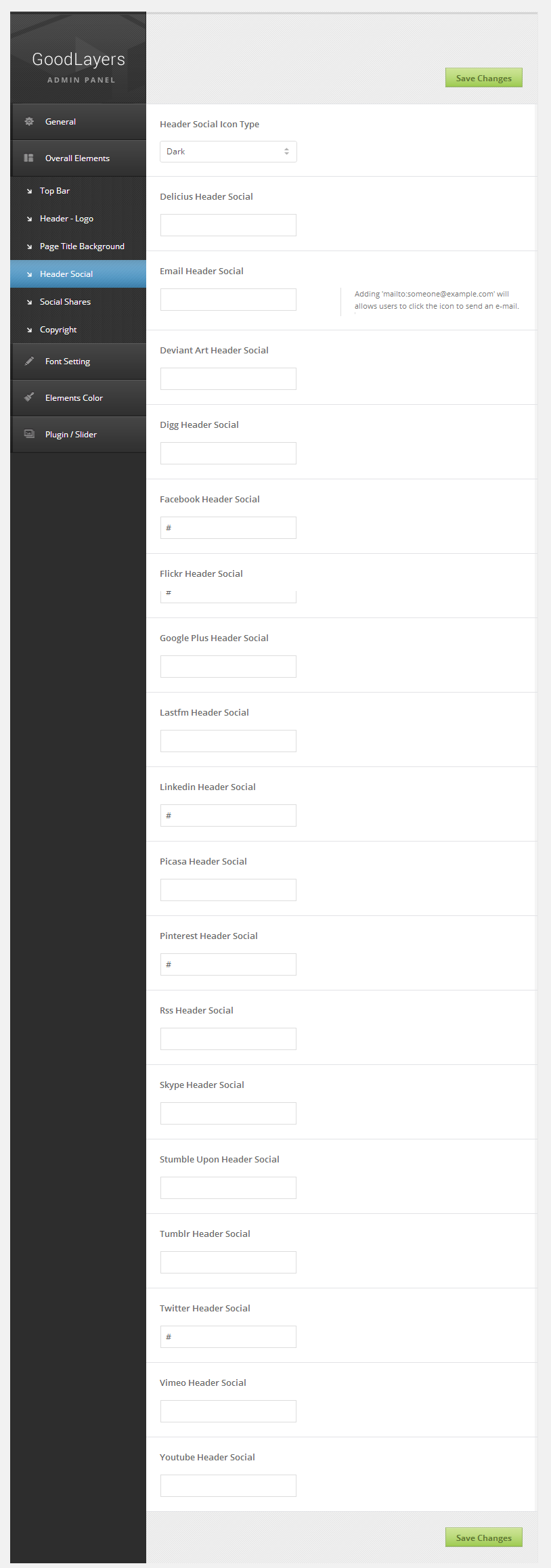Click the arrow icon beside Copyright

pyautogui.click(x=29, y=330)
